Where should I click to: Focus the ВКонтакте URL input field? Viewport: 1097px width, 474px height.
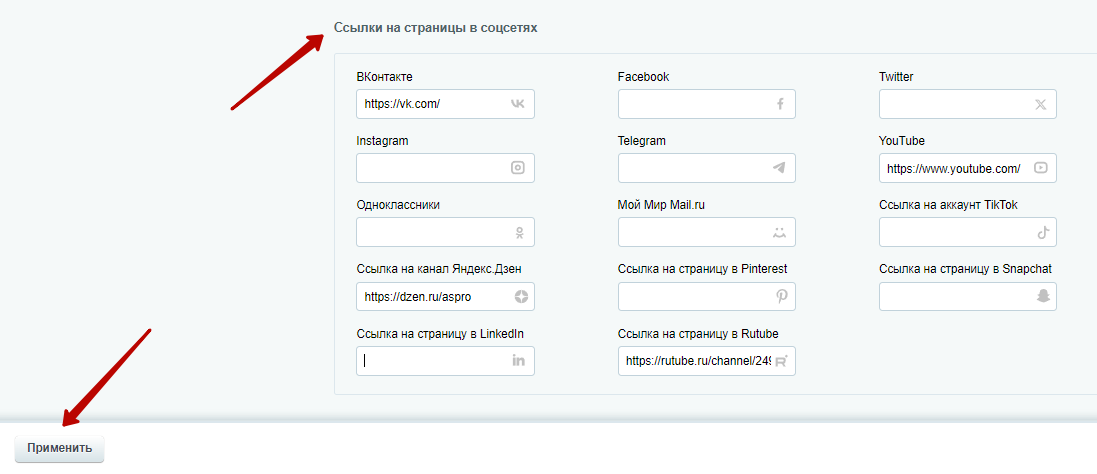coord(445,103)
